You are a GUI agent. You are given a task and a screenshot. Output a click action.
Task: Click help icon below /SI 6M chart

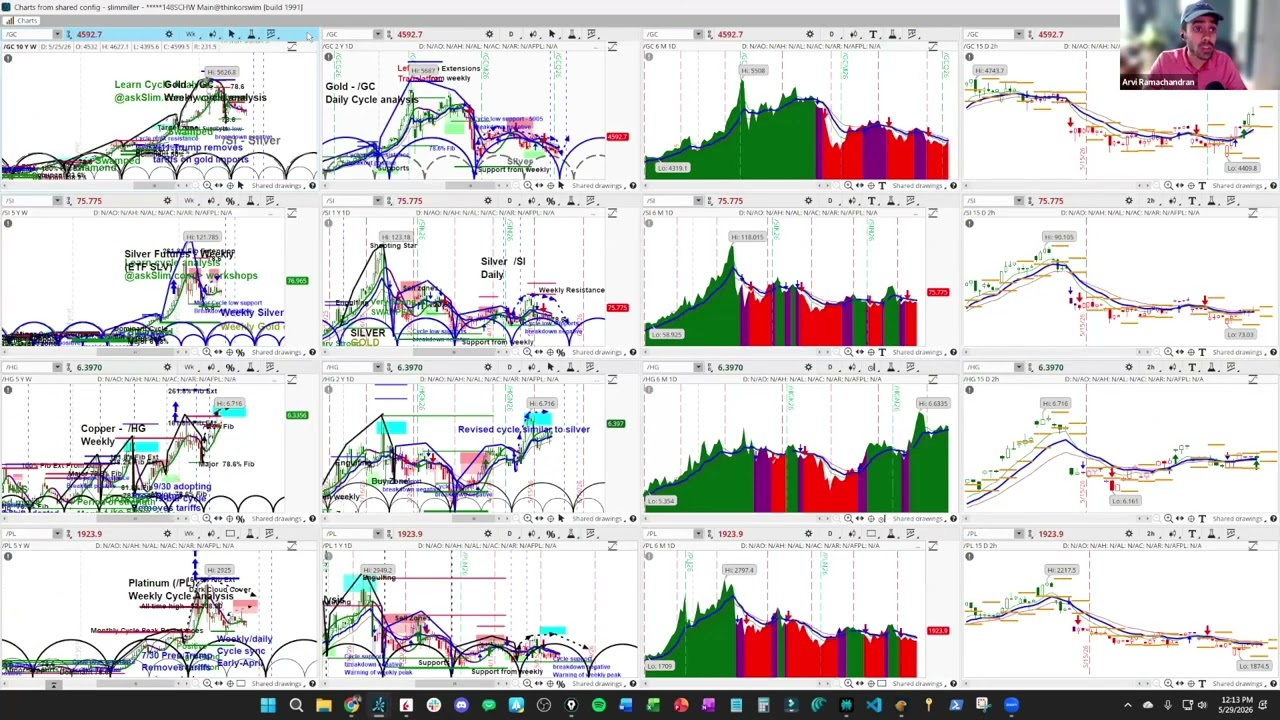pyautogui.click(x=953, y=352)
